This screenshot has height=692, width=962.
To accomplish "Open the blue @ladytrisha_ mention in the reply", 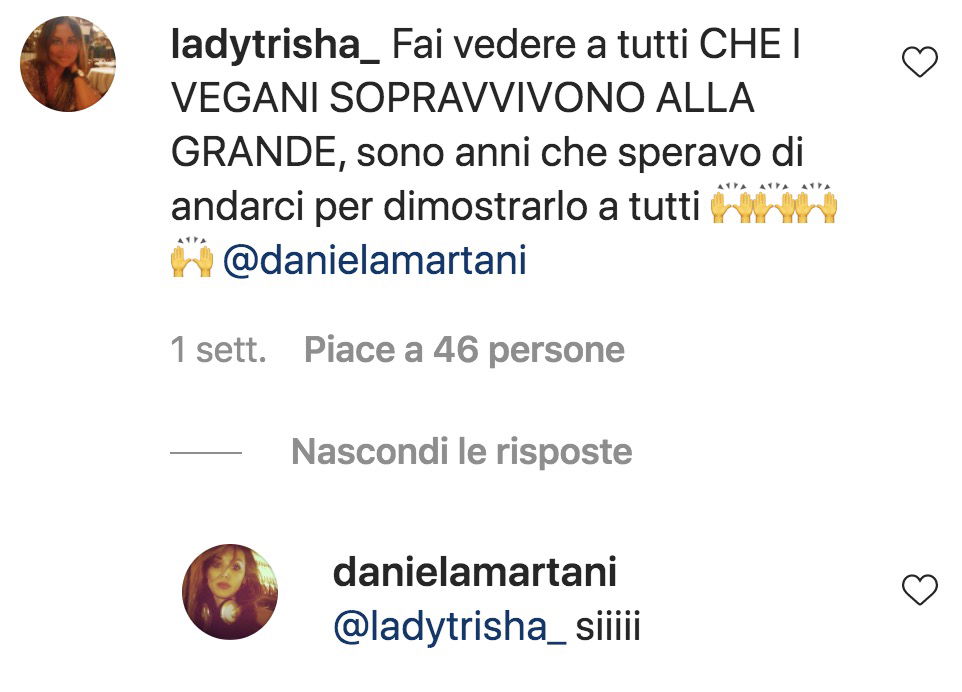I will pos(450,627).
